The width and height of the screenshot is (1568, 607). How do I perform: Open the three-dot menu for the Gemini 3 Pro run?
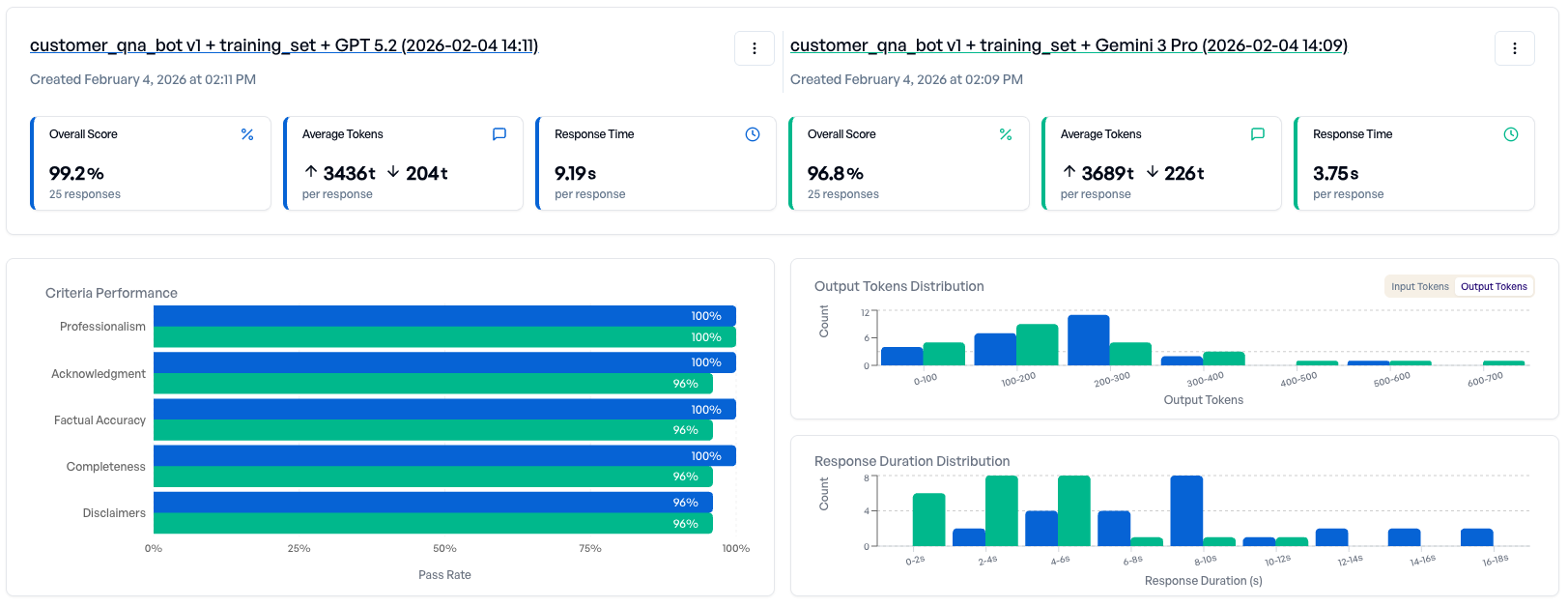coord(1515,48)
